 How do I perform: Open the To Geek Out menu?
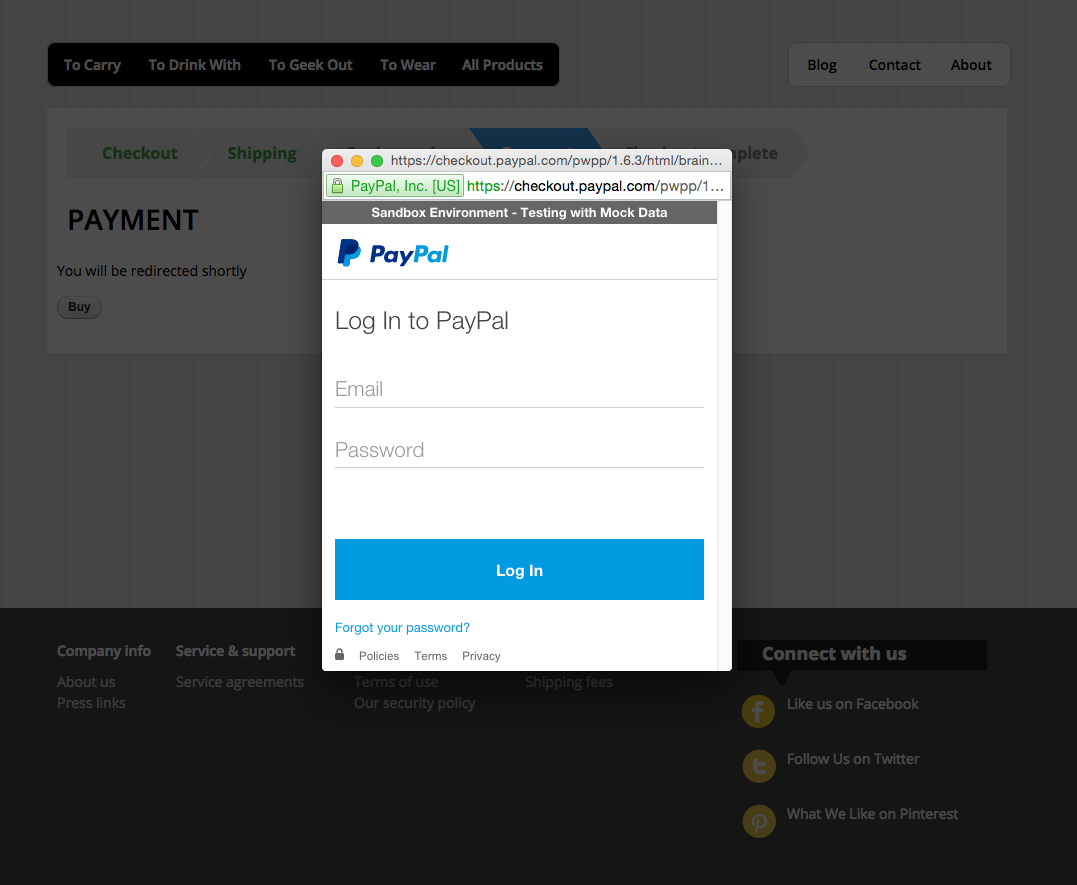tap(310, 65)
